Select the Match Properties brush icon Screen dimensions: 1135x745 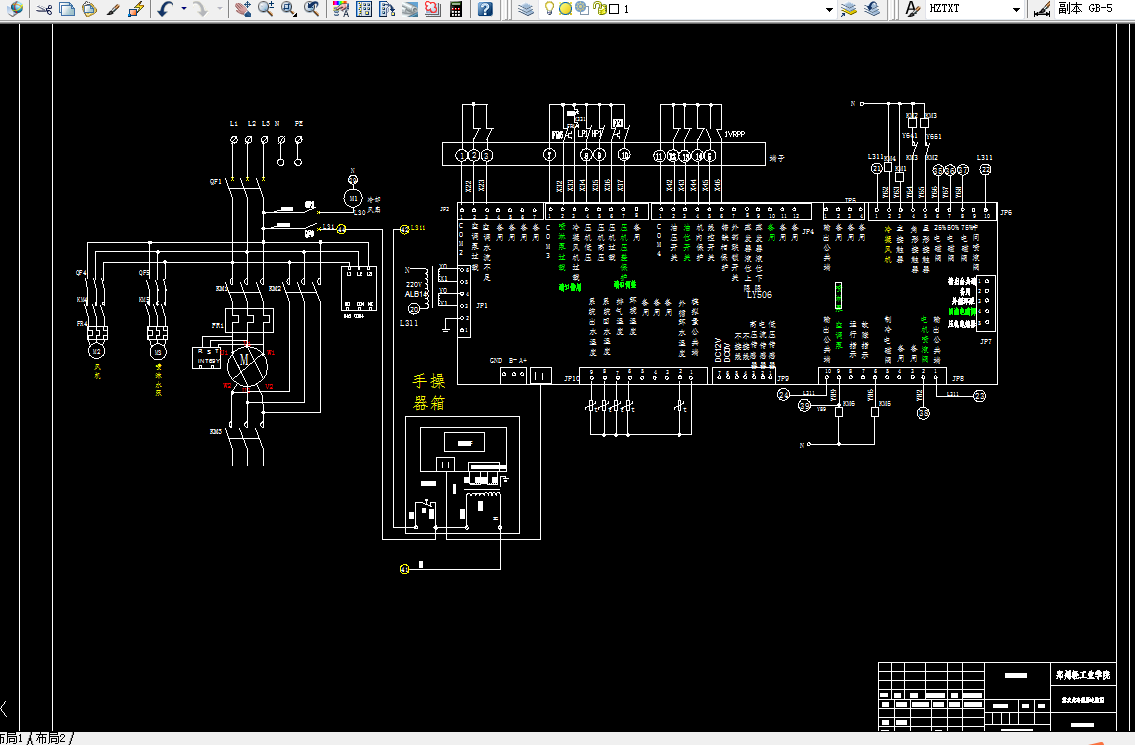pos(112,9)
